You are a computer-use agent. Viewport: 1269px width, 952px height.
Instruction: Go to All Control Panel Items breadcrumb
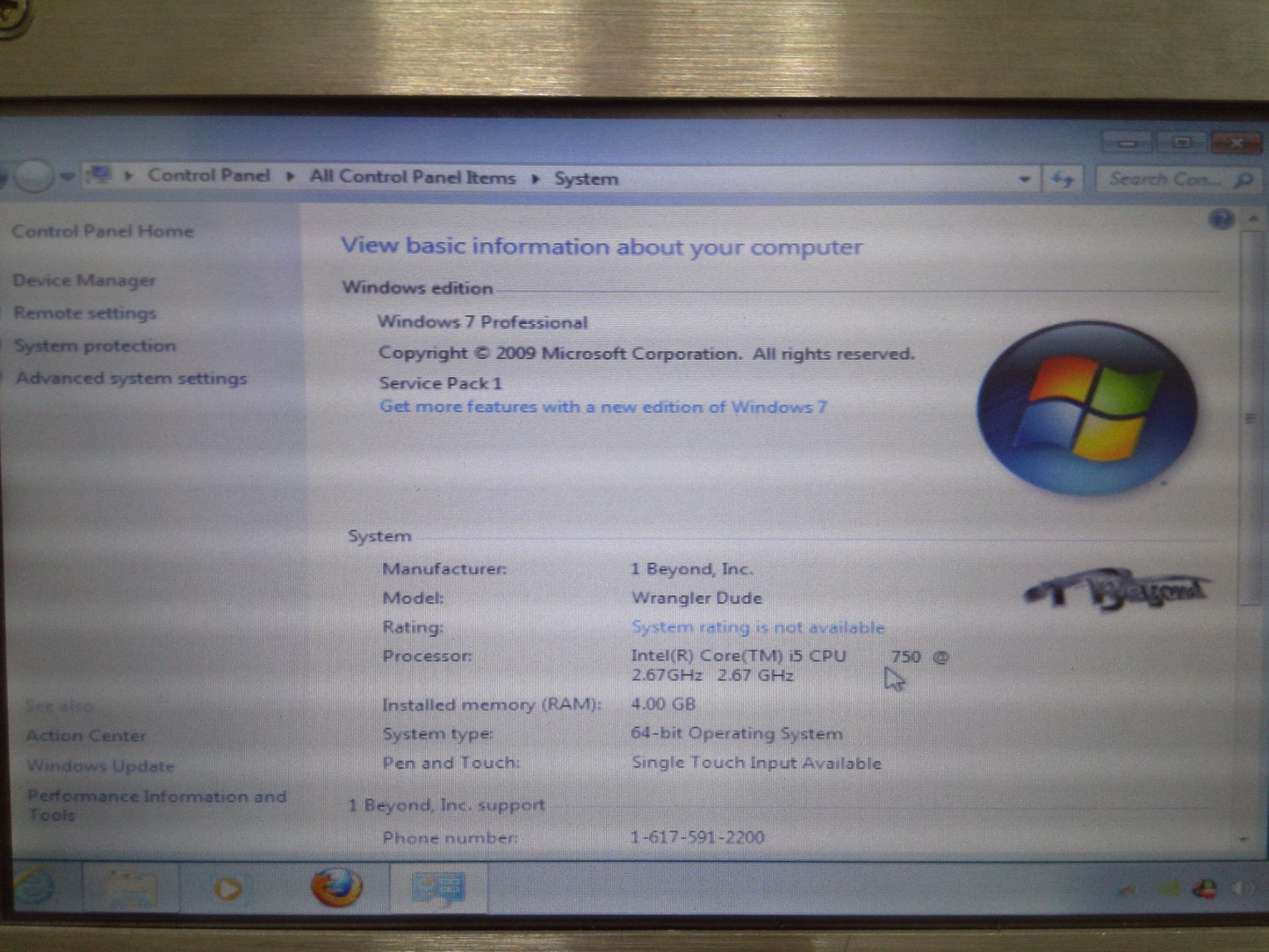tap(412, 177)
